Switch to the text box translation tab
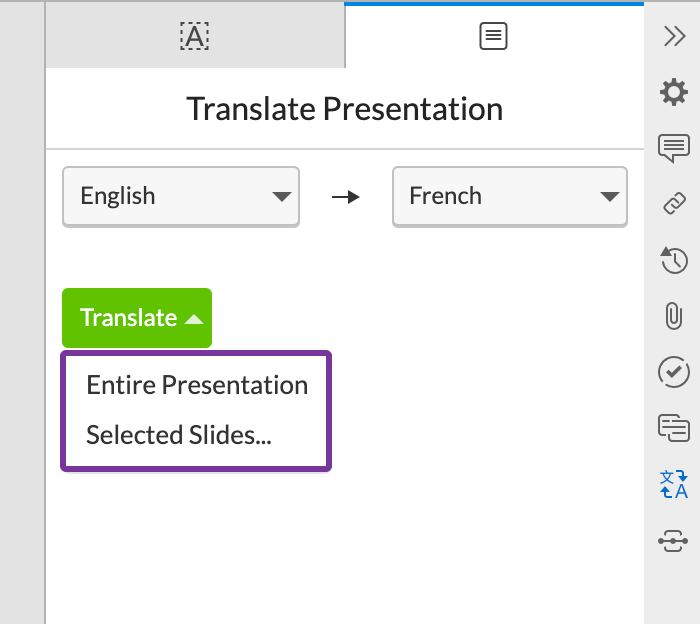Screen dimensions: 700x624 [x=194, y=37]
